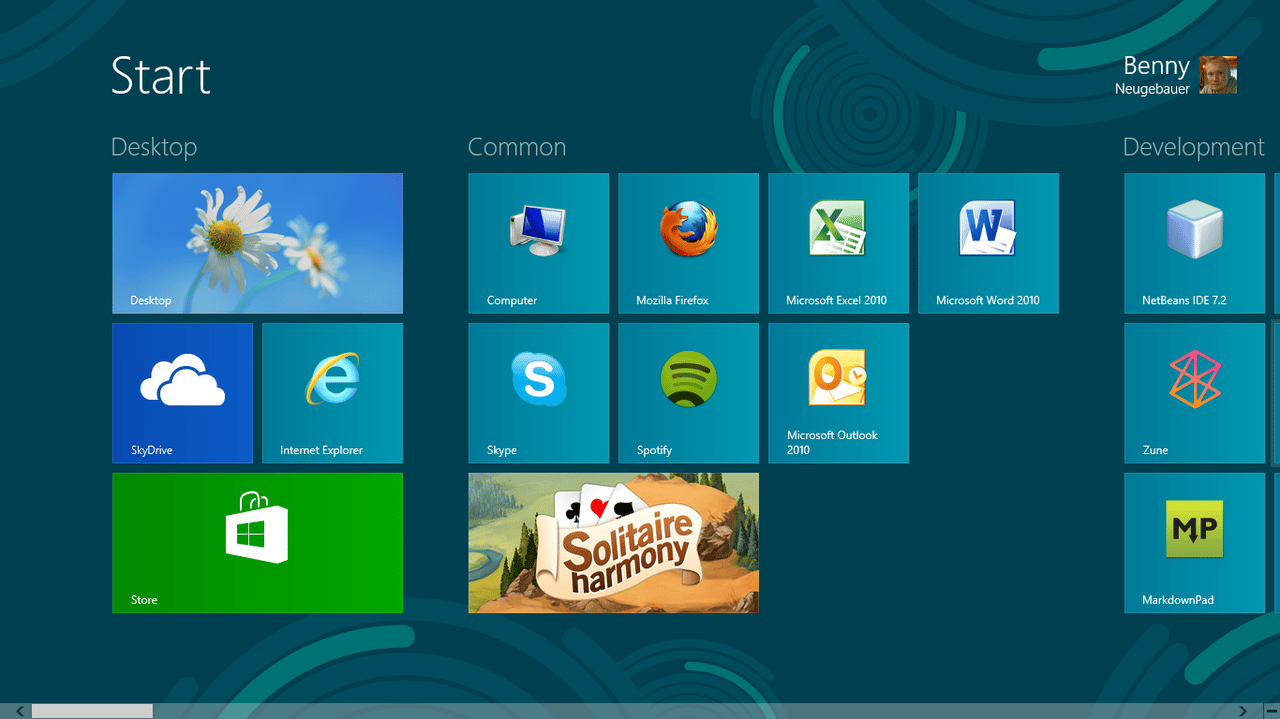Click the Benny Neugebauer user name

pyautogui.click(x=1154, y=75)
